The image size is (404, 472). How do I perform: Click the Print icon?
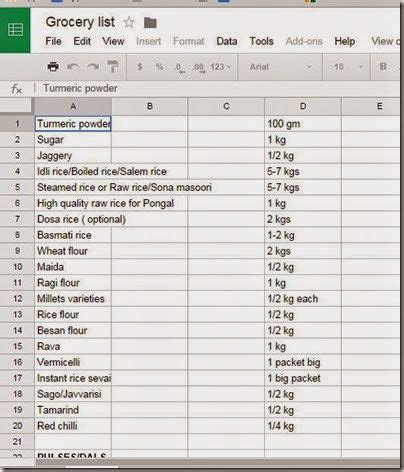[x=53, y=67]
